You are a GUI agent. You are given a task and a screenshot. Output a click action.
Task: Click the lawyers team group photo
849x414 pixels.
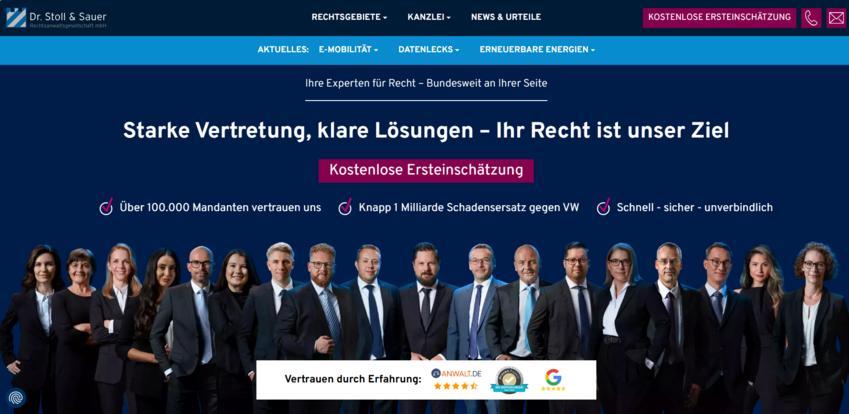click(424, 327)
